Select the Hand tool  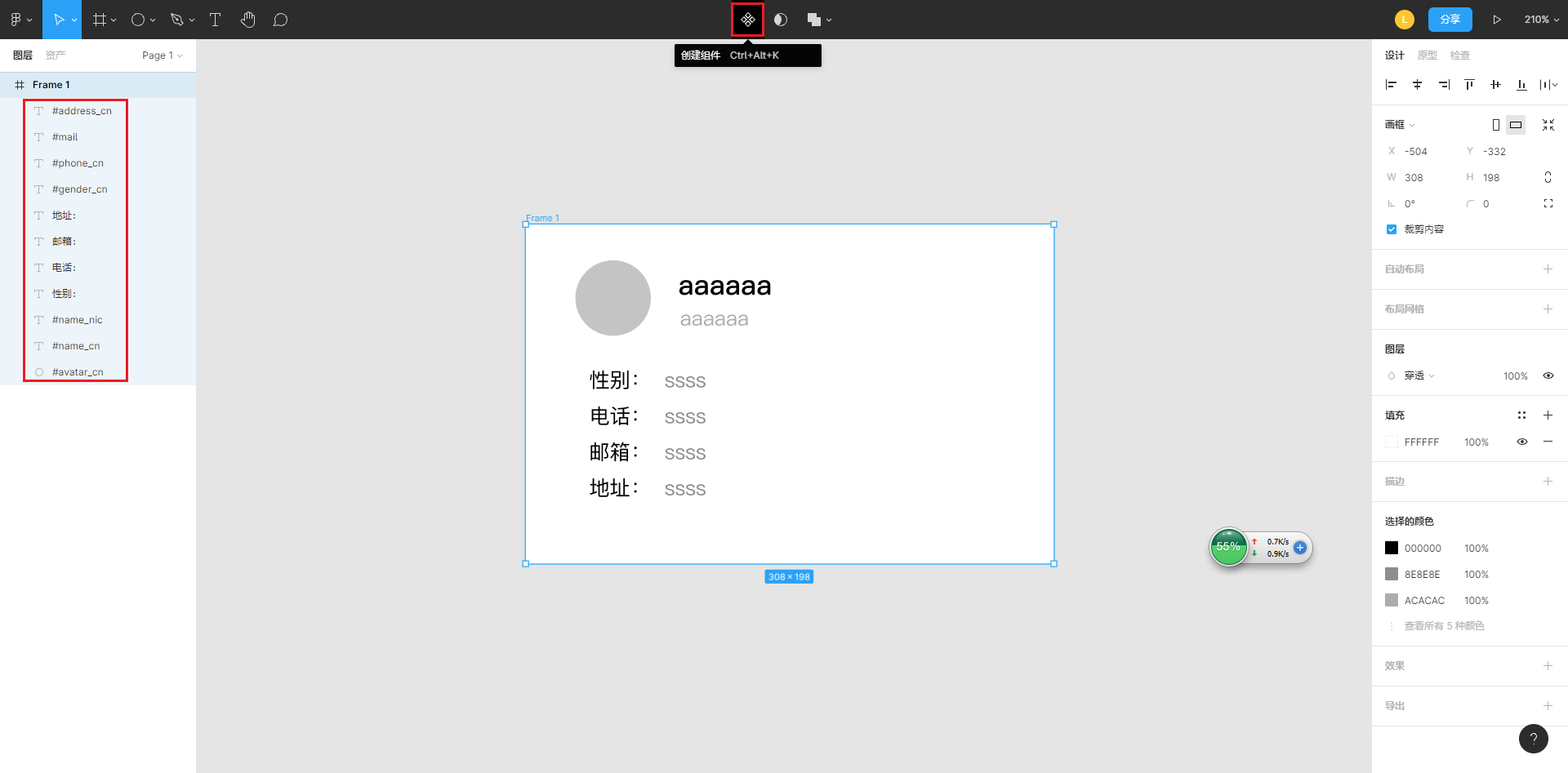coord(248,20)
